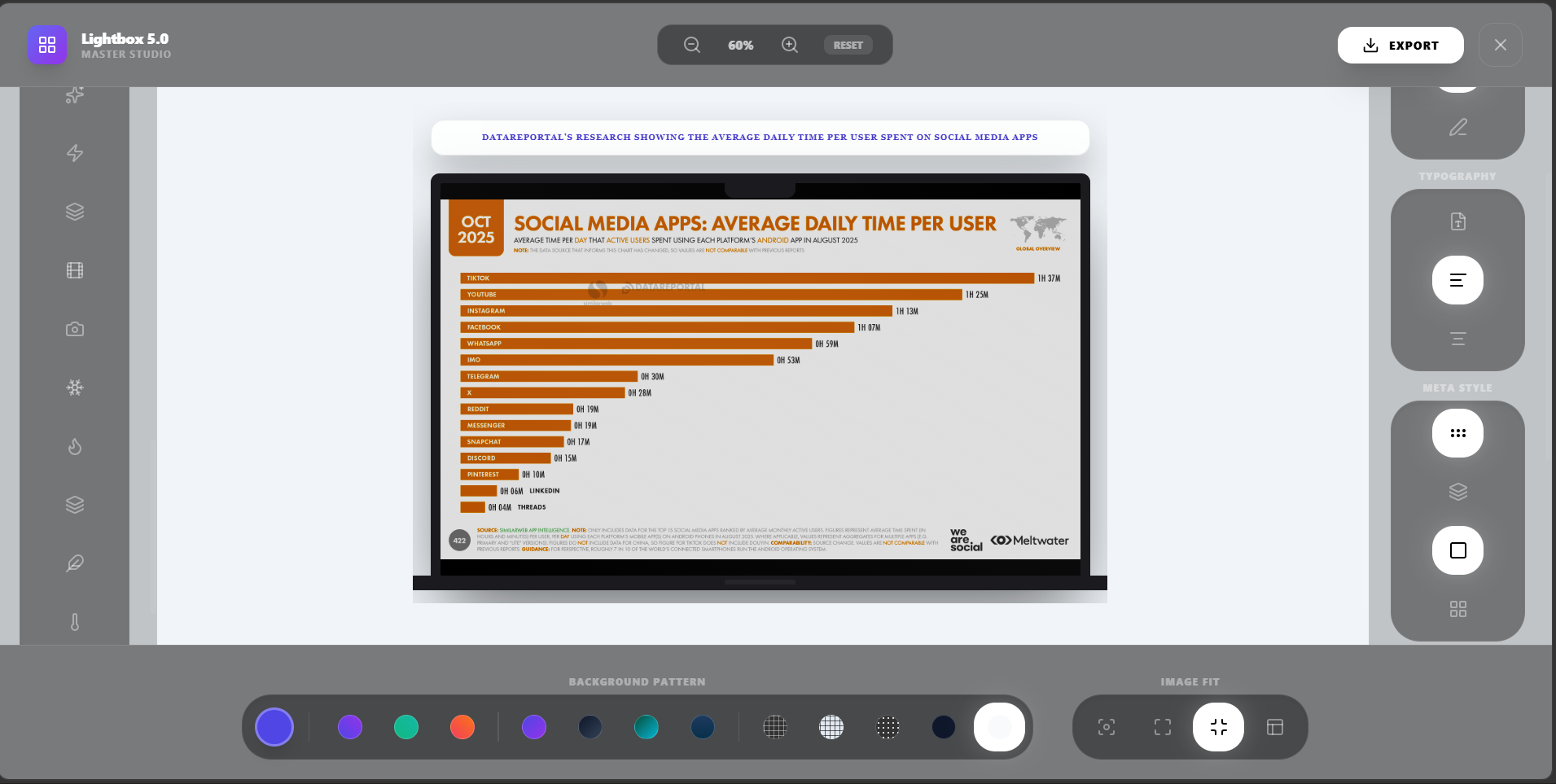Select the text document icon under Typography

[1457, 221]
